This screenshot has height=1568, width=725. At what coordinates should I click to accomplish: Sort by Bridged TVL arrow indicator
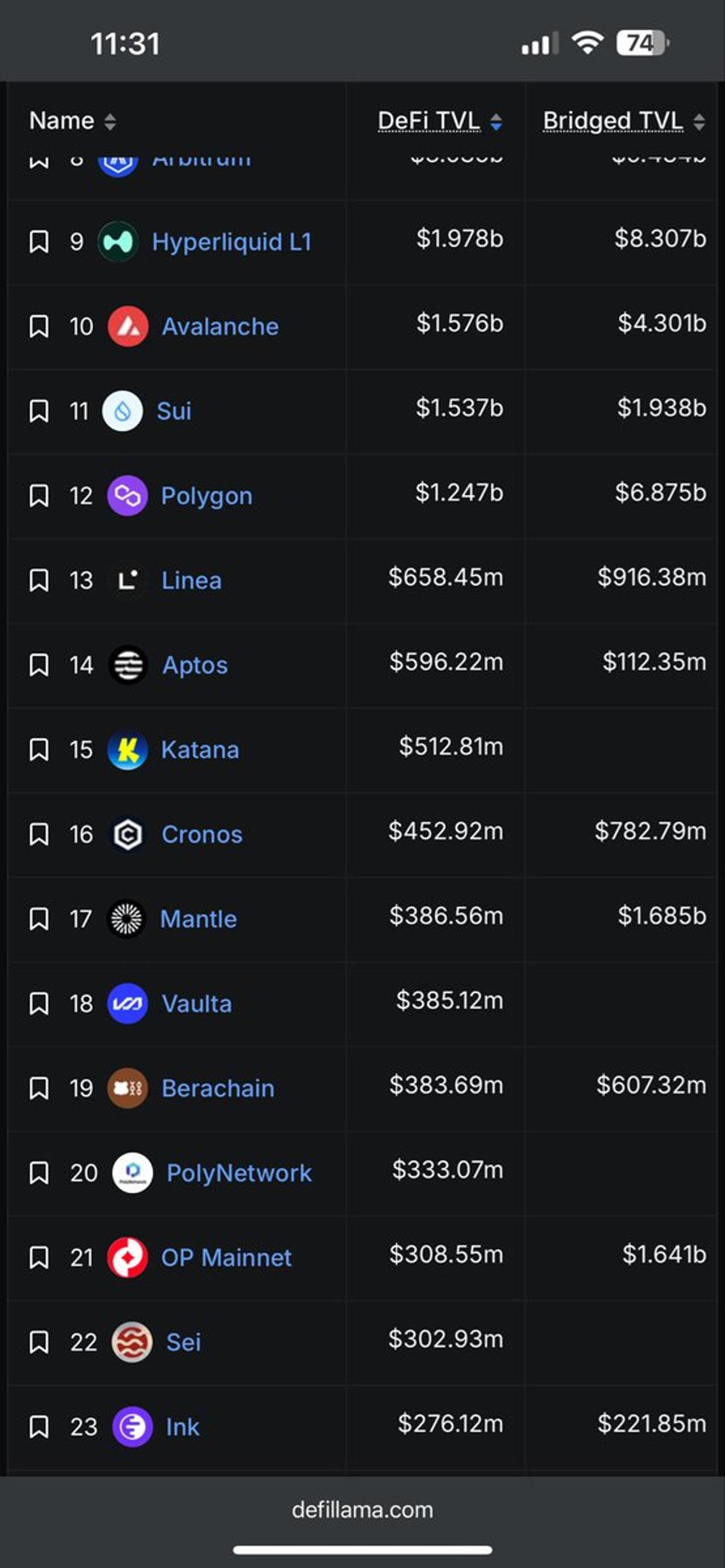click(x=699, y=121)
